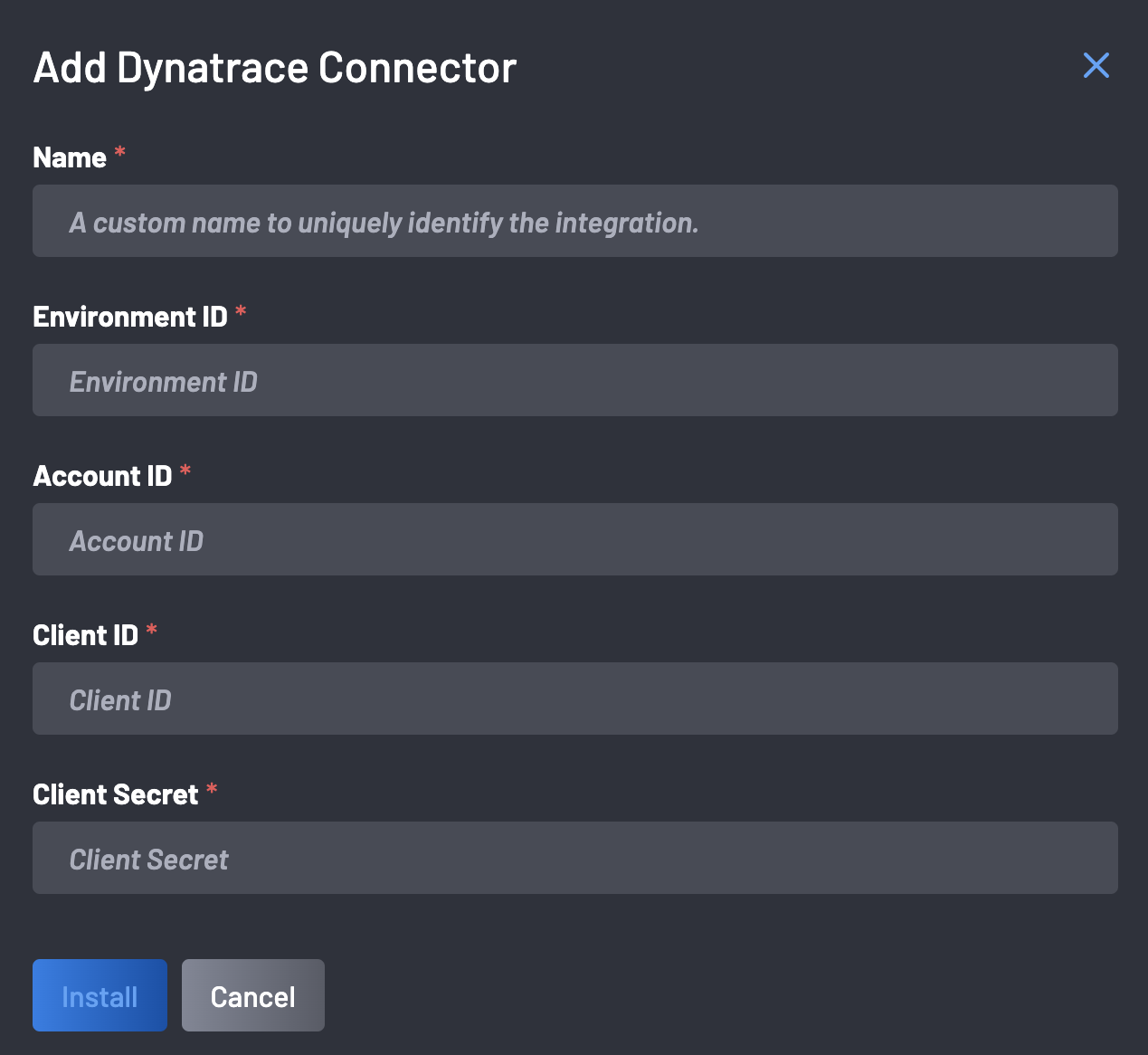
Task: Click the 'Add Dynatrace Connector' heading
Action: point(275,68)
